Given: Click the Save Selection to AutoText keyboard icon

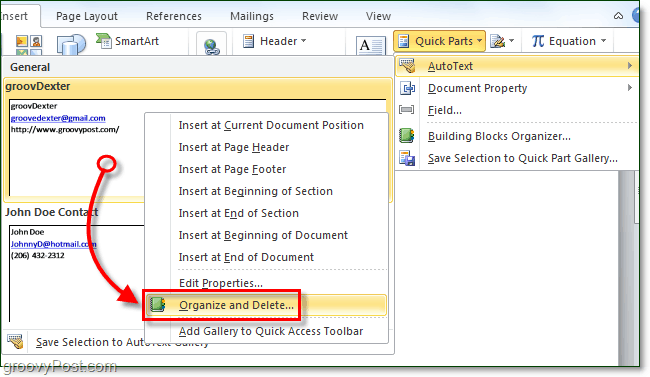Looking at the screenshot, I should point(15,342).
